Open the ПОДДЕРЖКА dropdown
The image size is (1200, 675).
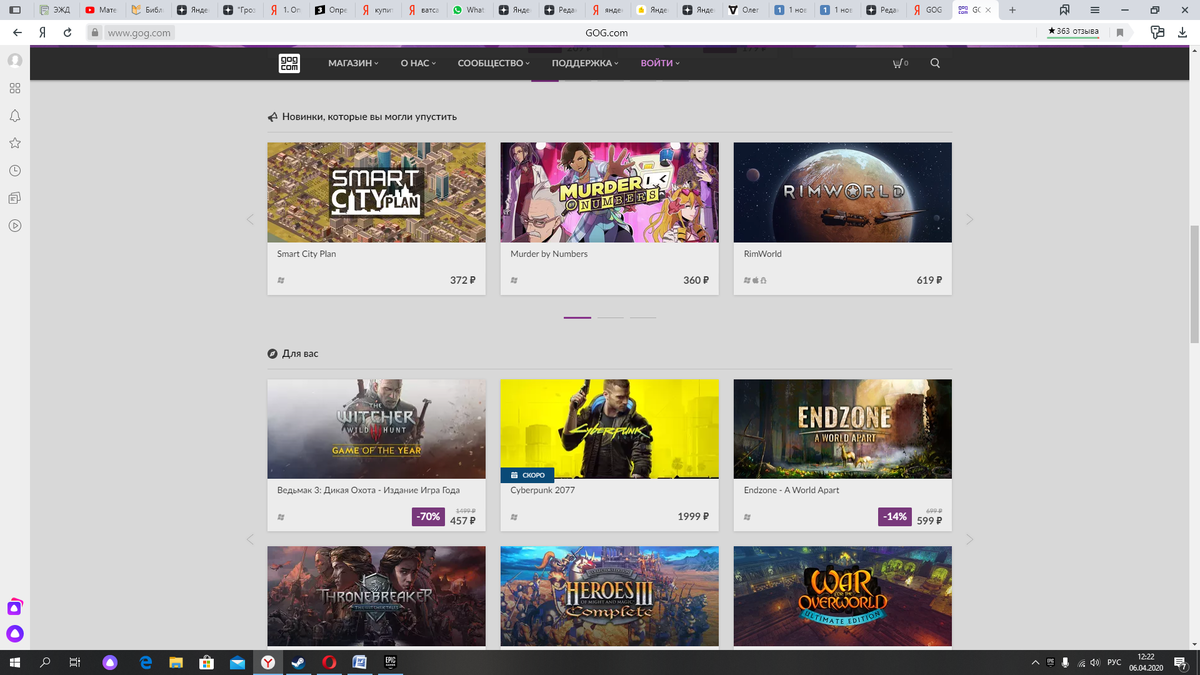coord(583,62)
